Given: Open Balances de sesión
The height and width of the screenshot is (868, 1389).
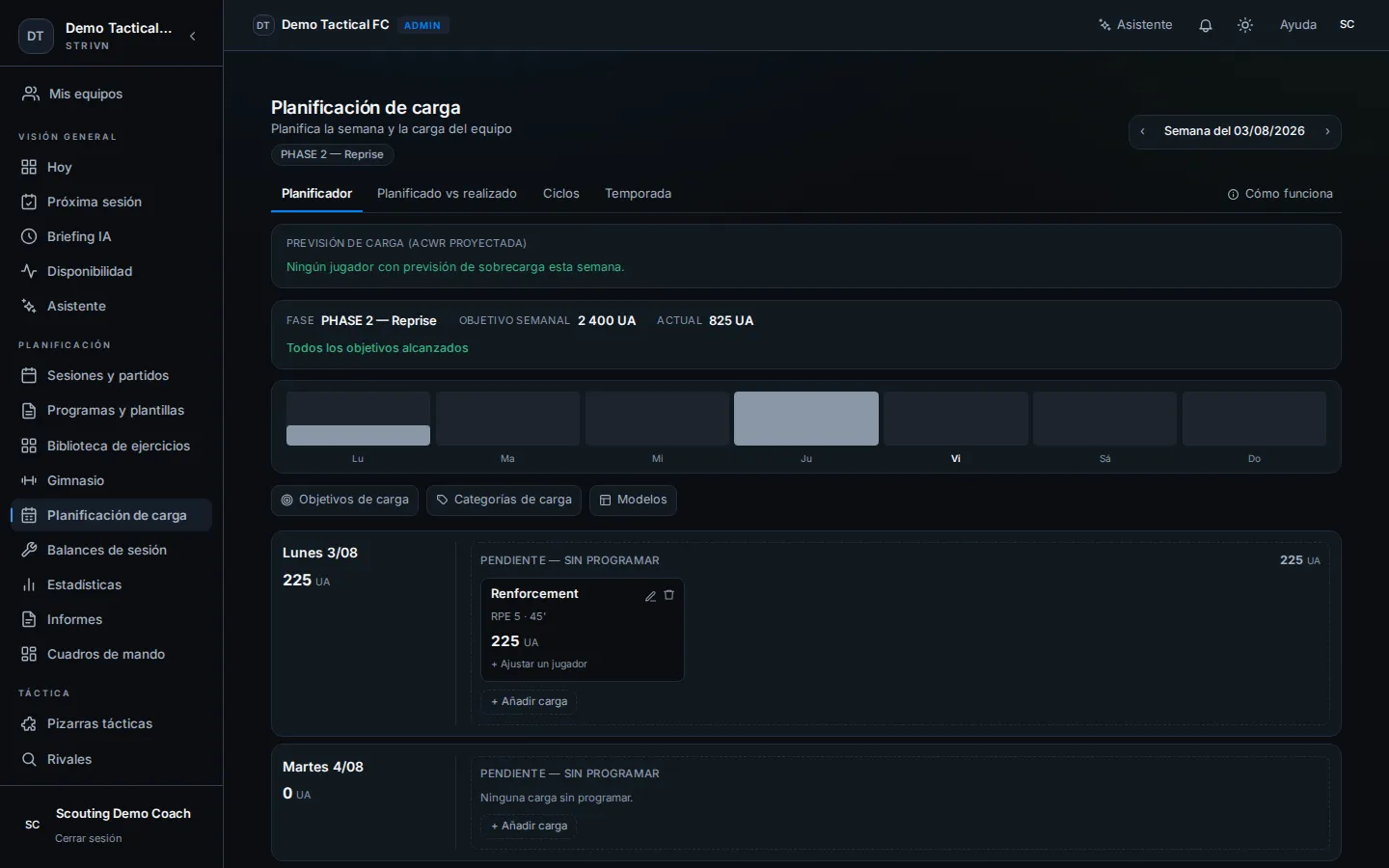Looking at the screenshot, I should 111,550.
